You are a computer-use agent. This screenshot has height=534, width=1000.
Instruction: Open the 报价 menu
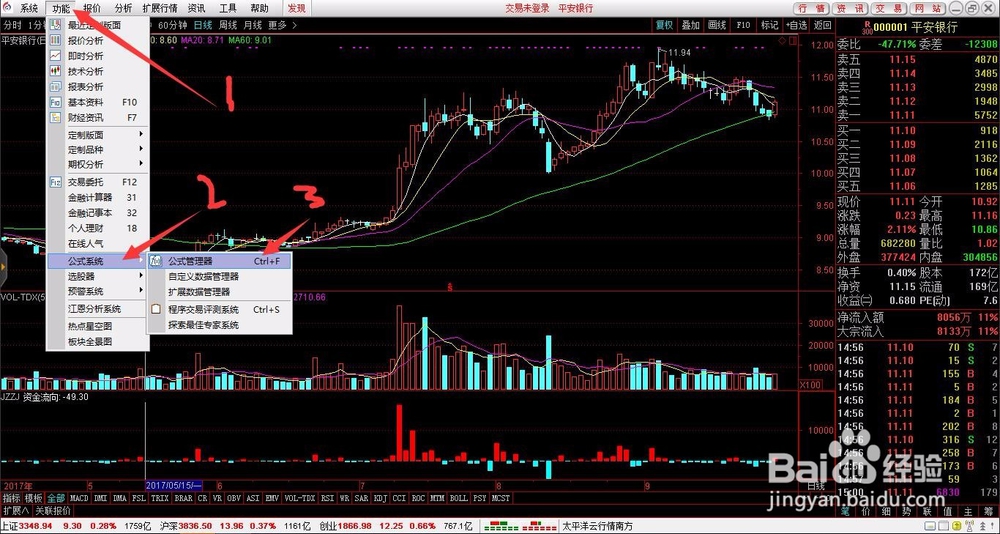(x=92, y=8)
